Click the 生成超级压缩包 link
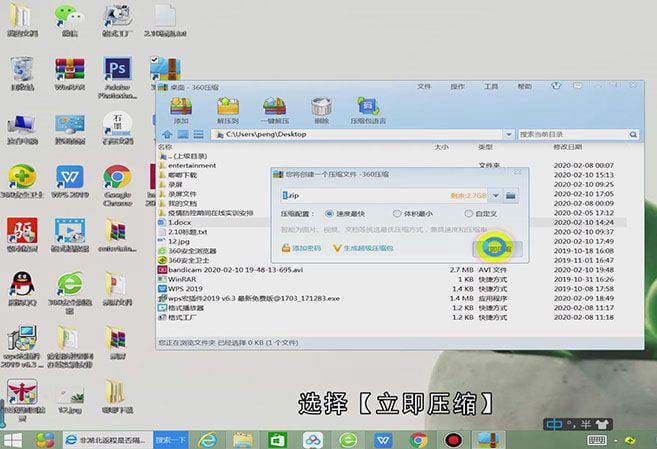Image resolution: width=657 pixels, height=449 pixels. click(363, 248)
